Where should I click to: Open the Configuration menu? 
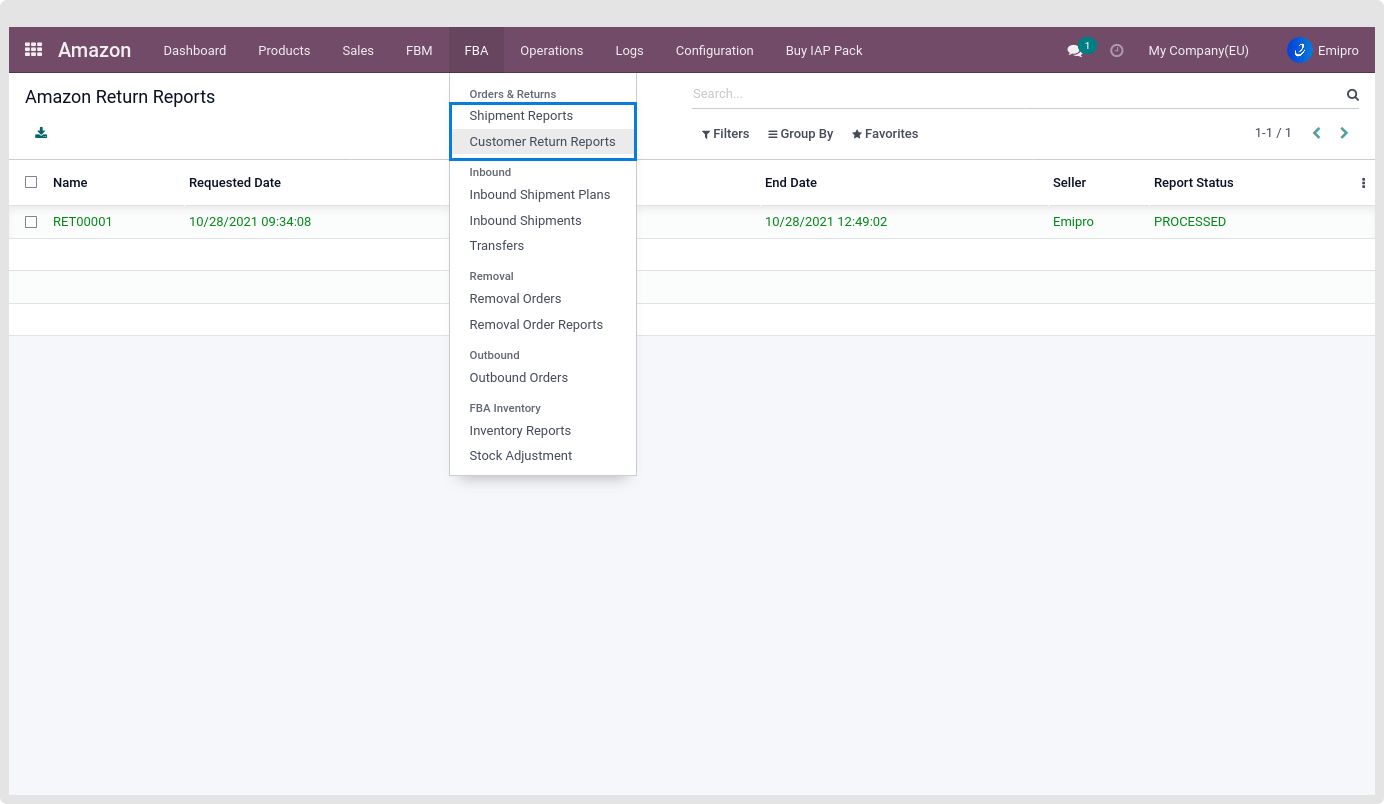pyautogui.click(x=714, y=51)
